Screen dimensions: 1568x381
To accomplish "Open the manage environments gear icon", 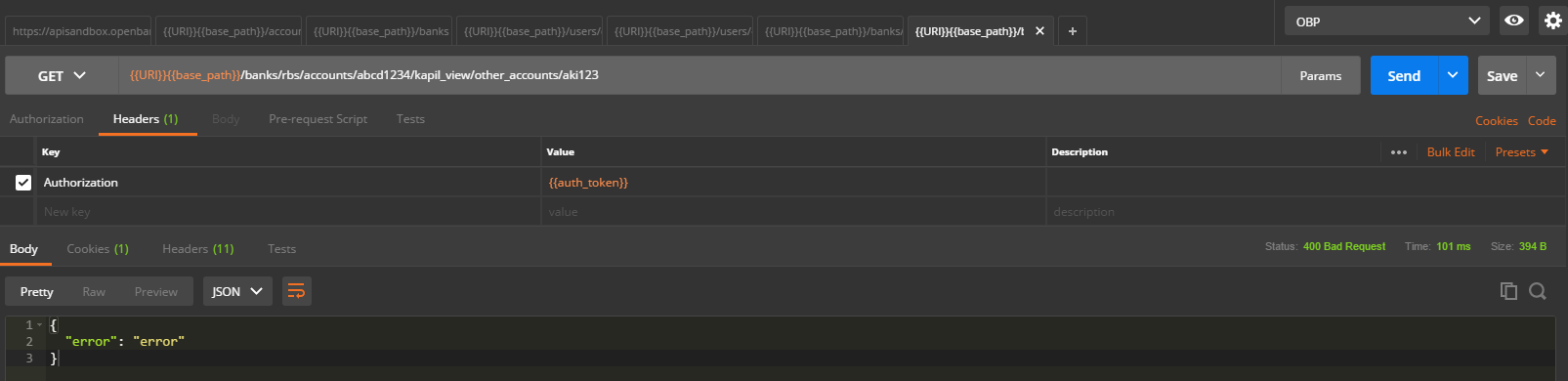I will click(1552, 21).
